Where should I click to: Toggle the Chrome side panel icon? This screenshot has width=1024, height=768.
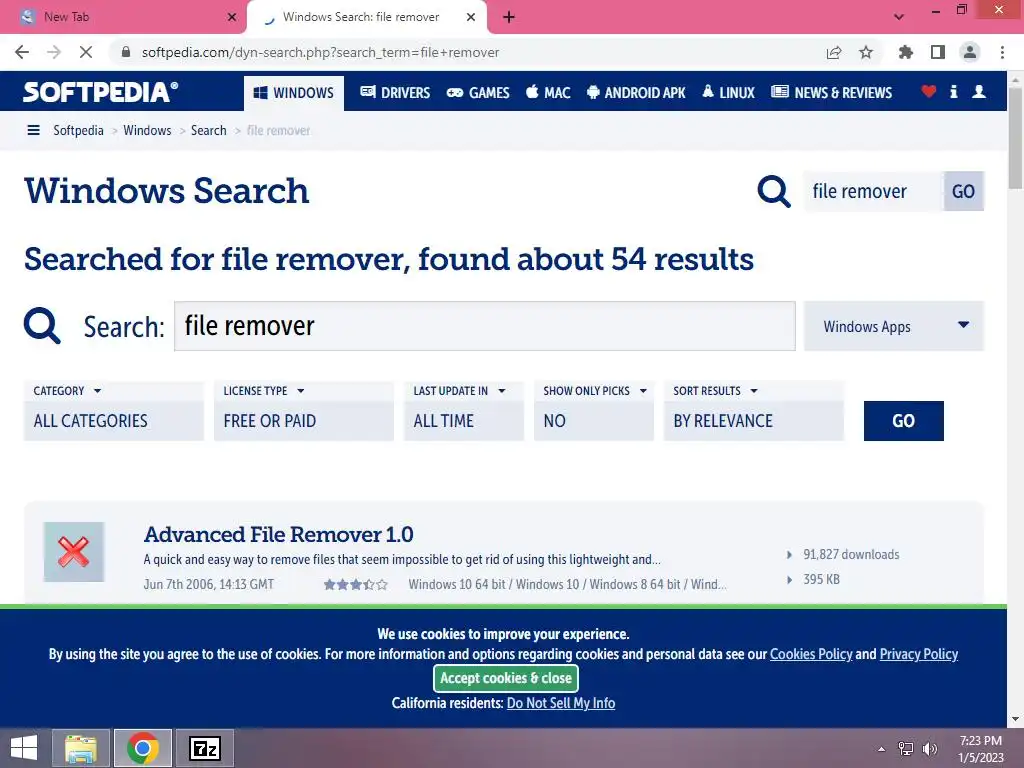tap(938, 52)
